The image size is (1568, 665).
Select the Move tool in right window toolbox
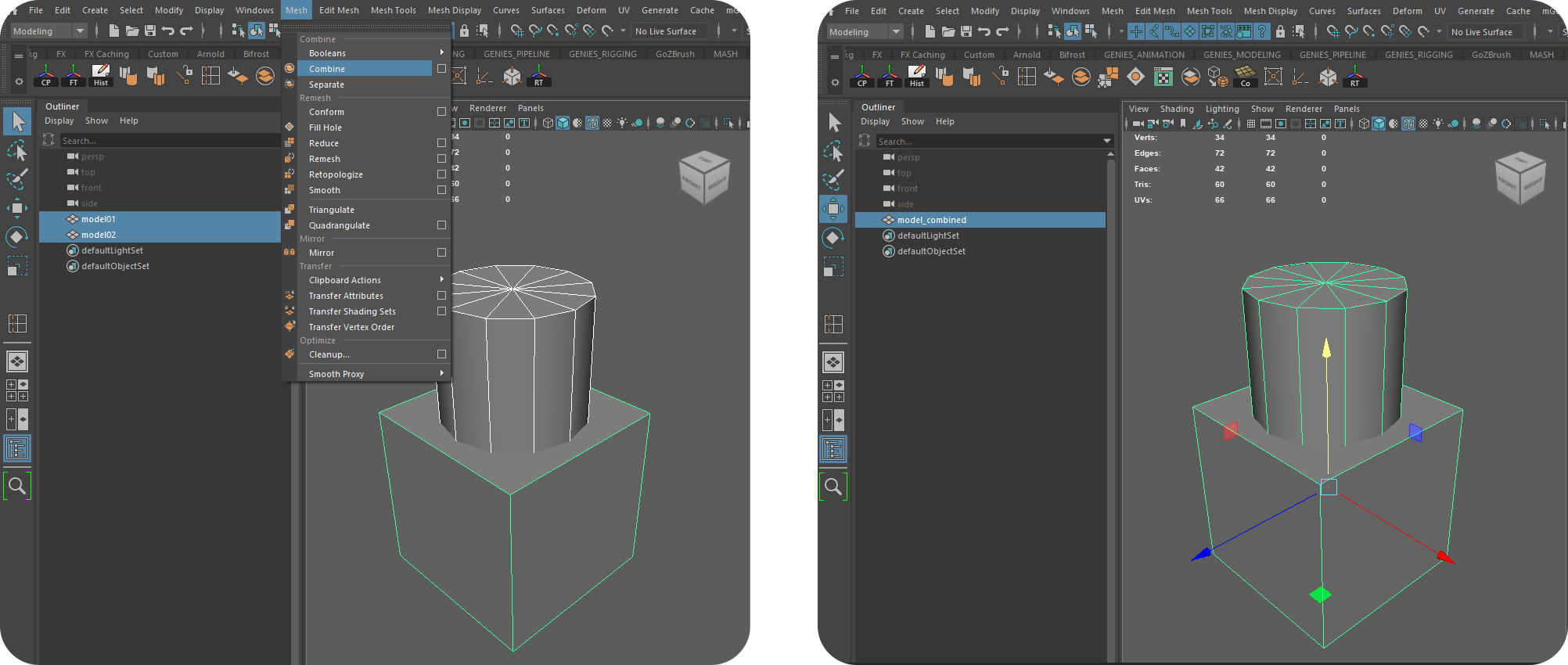[833, 209]
